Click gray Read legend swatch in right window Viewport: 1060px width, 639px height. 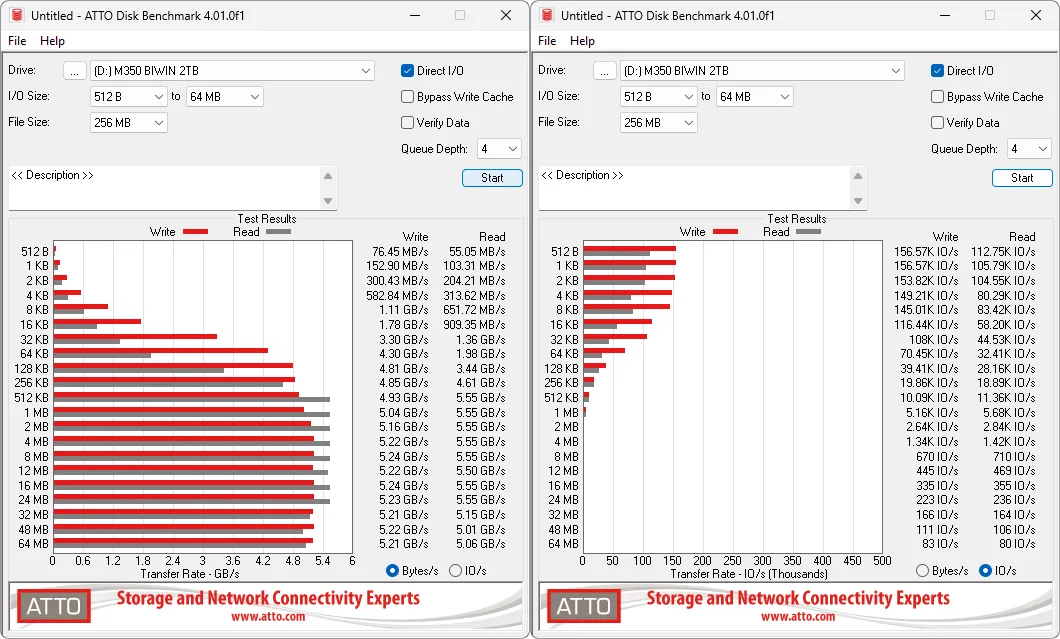[x=809, y=232]
